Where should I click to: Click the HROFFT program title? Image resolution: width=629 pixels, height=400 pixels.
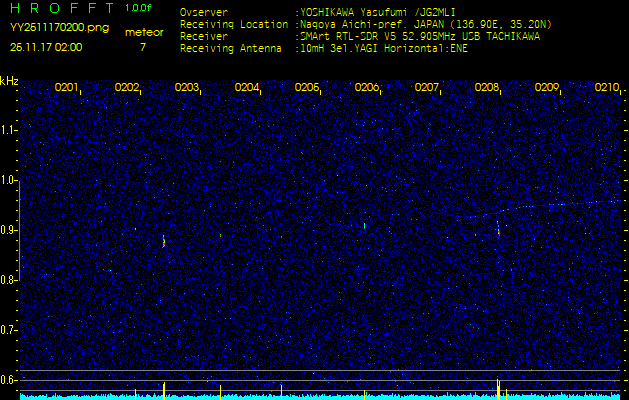[62, 8]
